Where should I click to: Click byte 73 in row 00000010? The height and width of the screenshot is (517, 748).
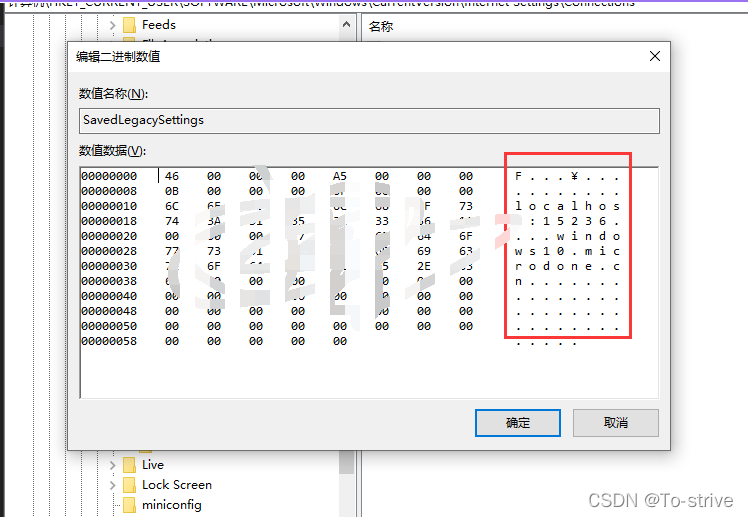point(466,207)
